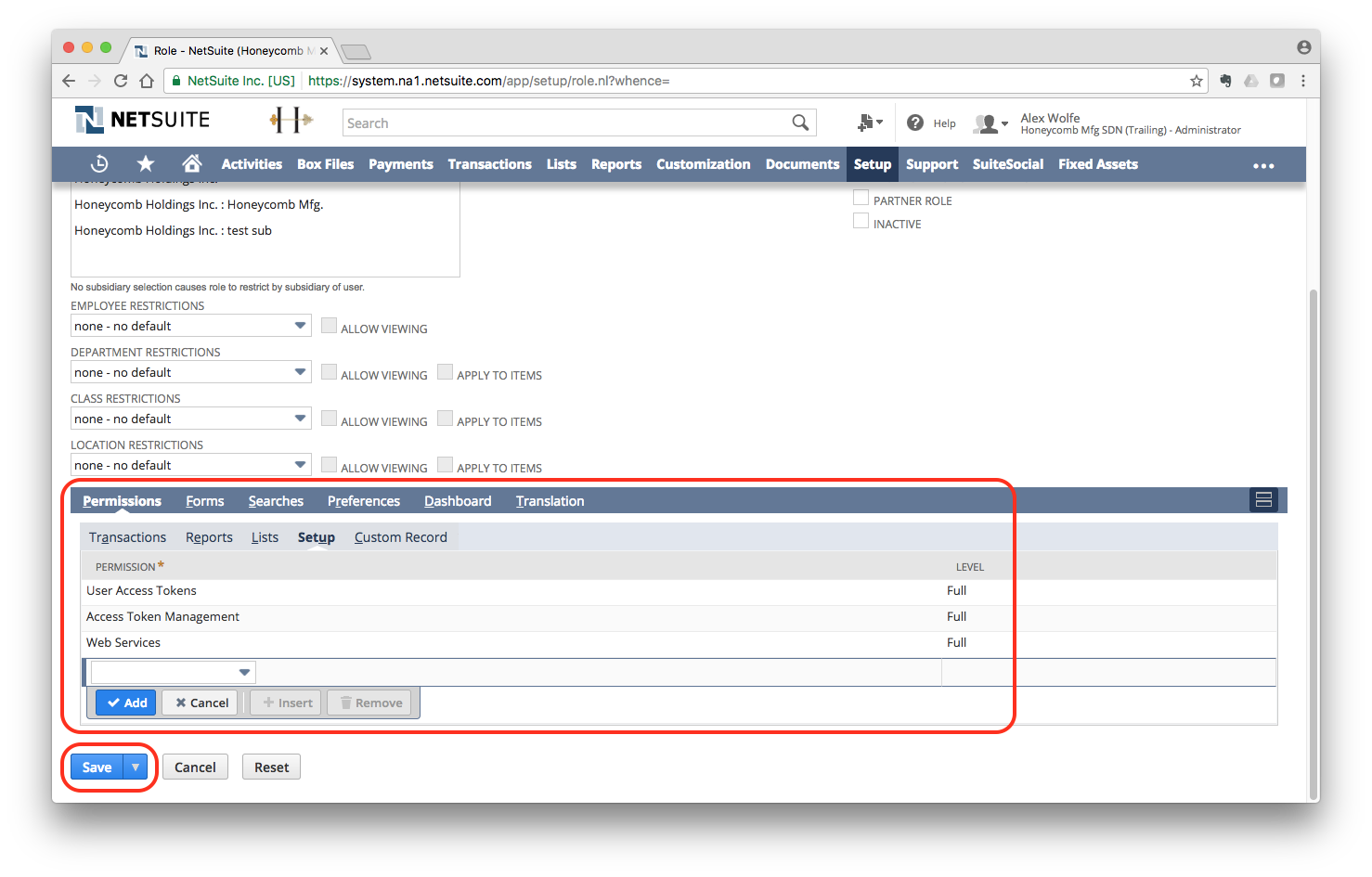Click the bottom Cancel button
Viewport: 1372px width, 877px height.
pyautogui.click(x=195, y=767)
